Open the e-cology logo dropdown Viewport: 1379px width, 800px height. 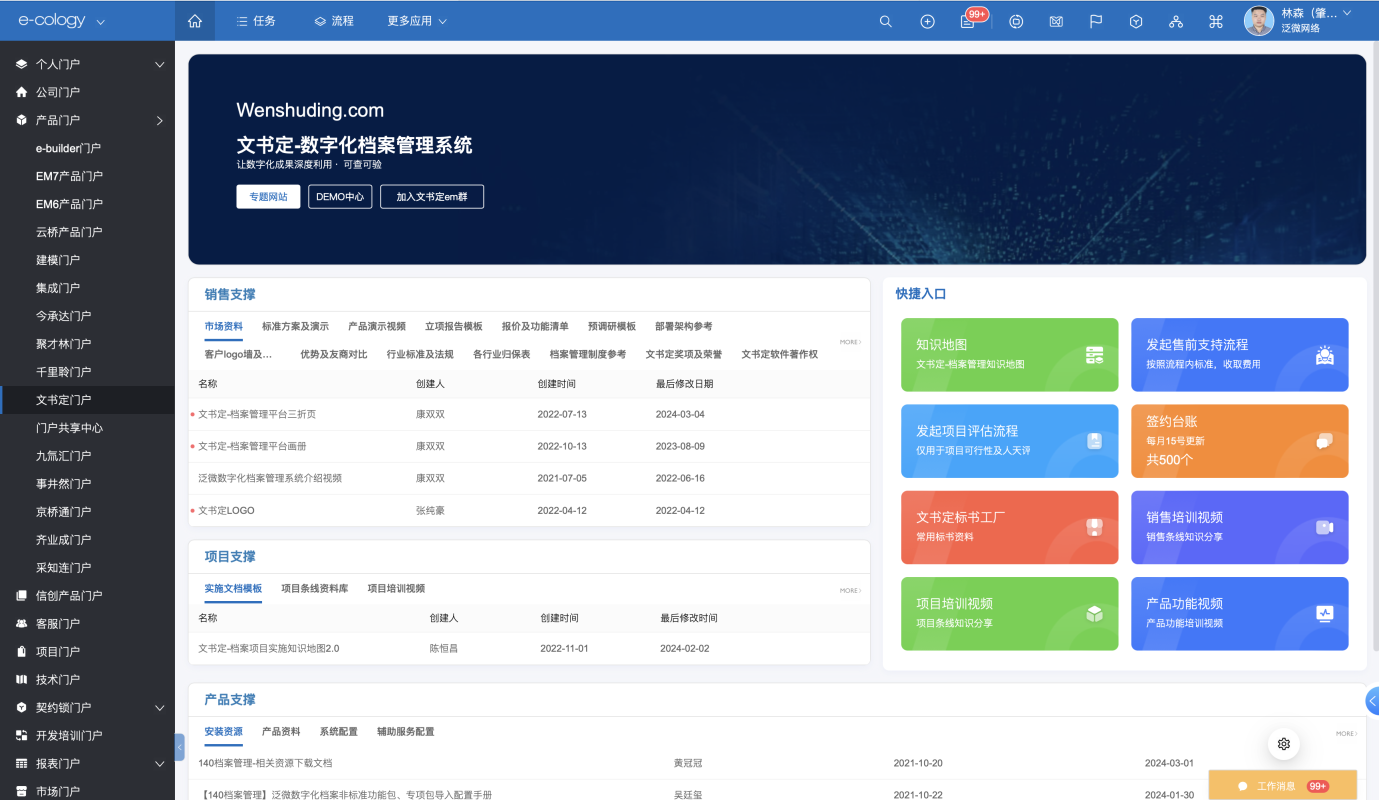pos(62,21)
